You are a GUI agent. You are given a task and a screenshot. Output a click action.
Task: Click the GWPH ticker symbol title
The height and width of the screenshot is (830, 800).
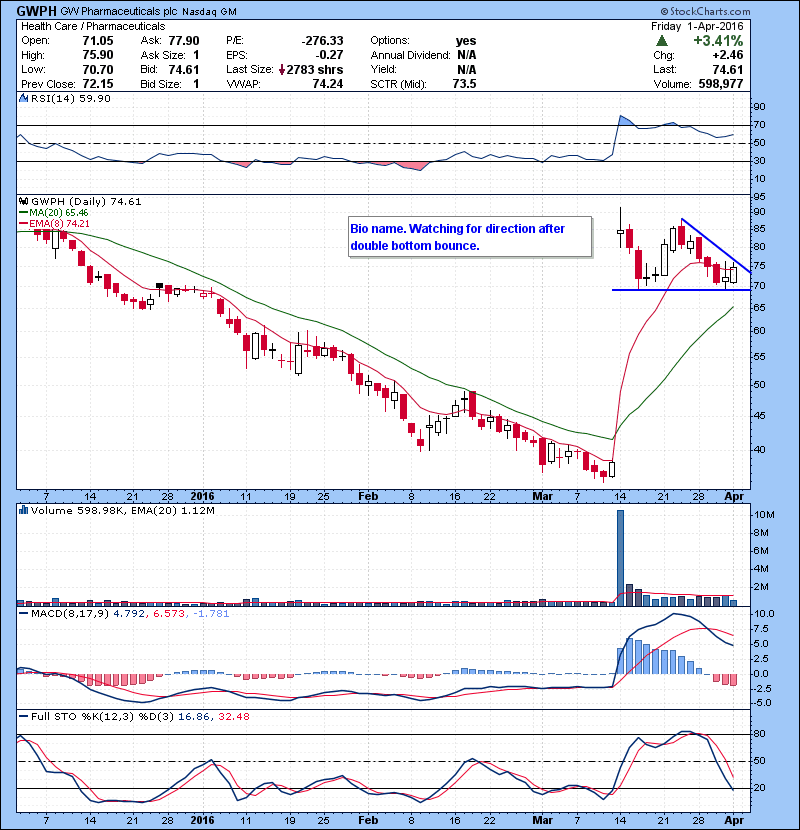tap(37, 11)
